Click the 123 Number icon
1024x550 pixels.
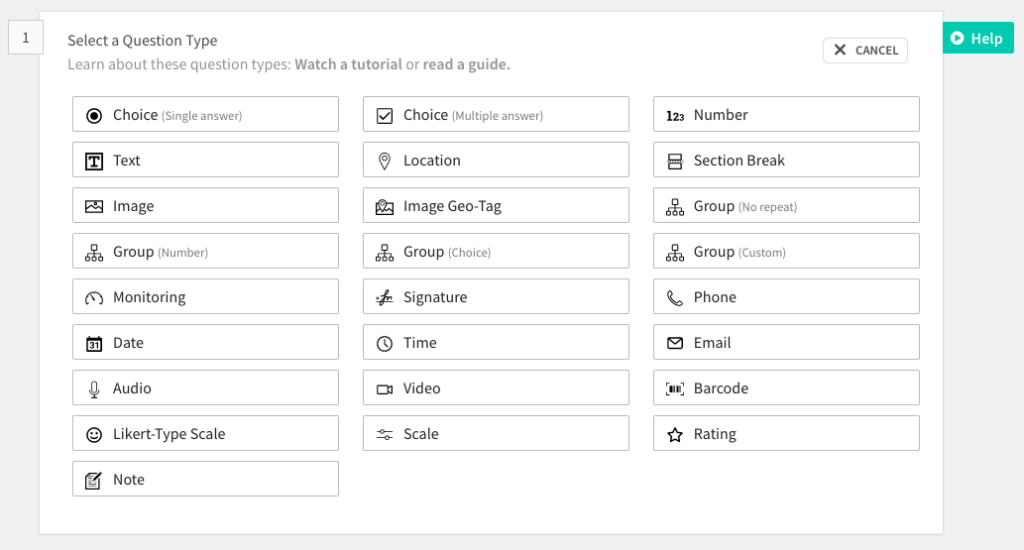click(x=675, y=116)
